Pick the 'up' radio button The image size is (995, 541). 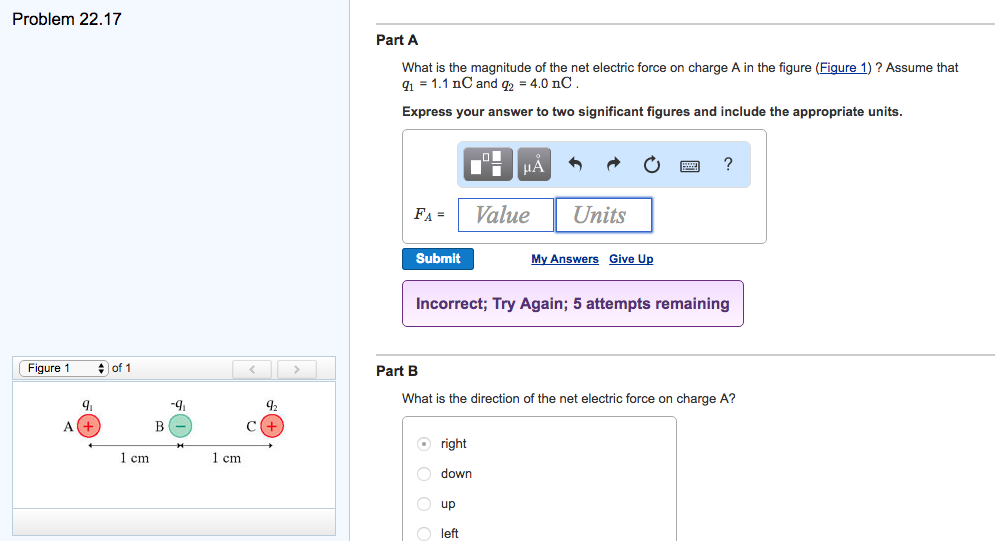424,504
